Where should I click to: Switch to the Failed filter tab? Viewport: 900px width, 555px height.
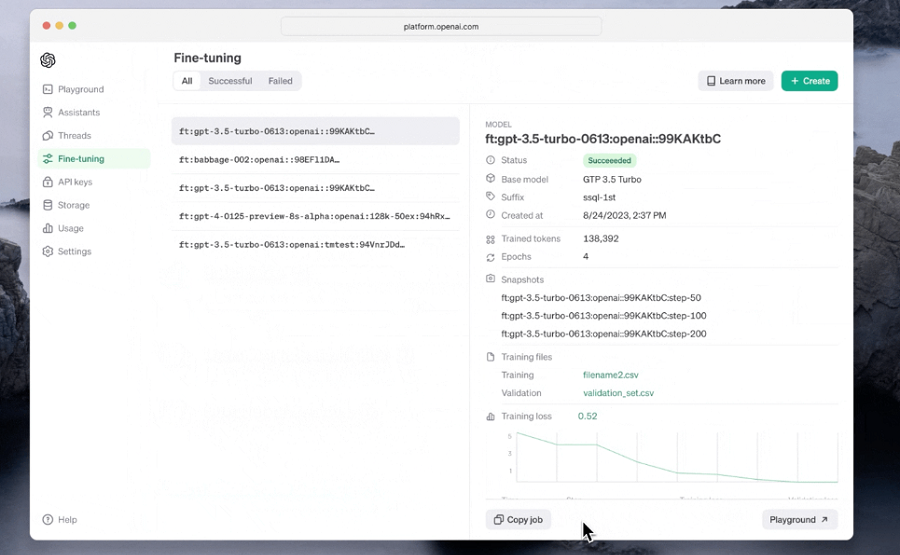pyautogui.click(x=280, y=81)
